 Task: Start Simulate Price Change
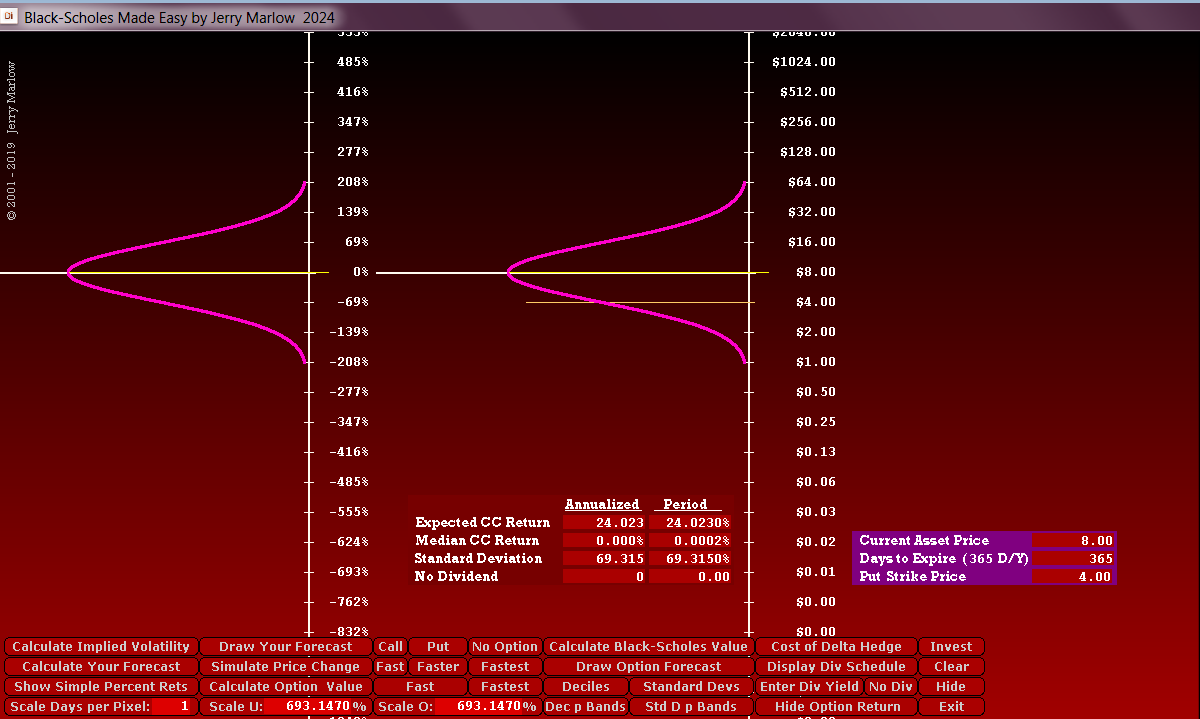click(x=286, y=667)
